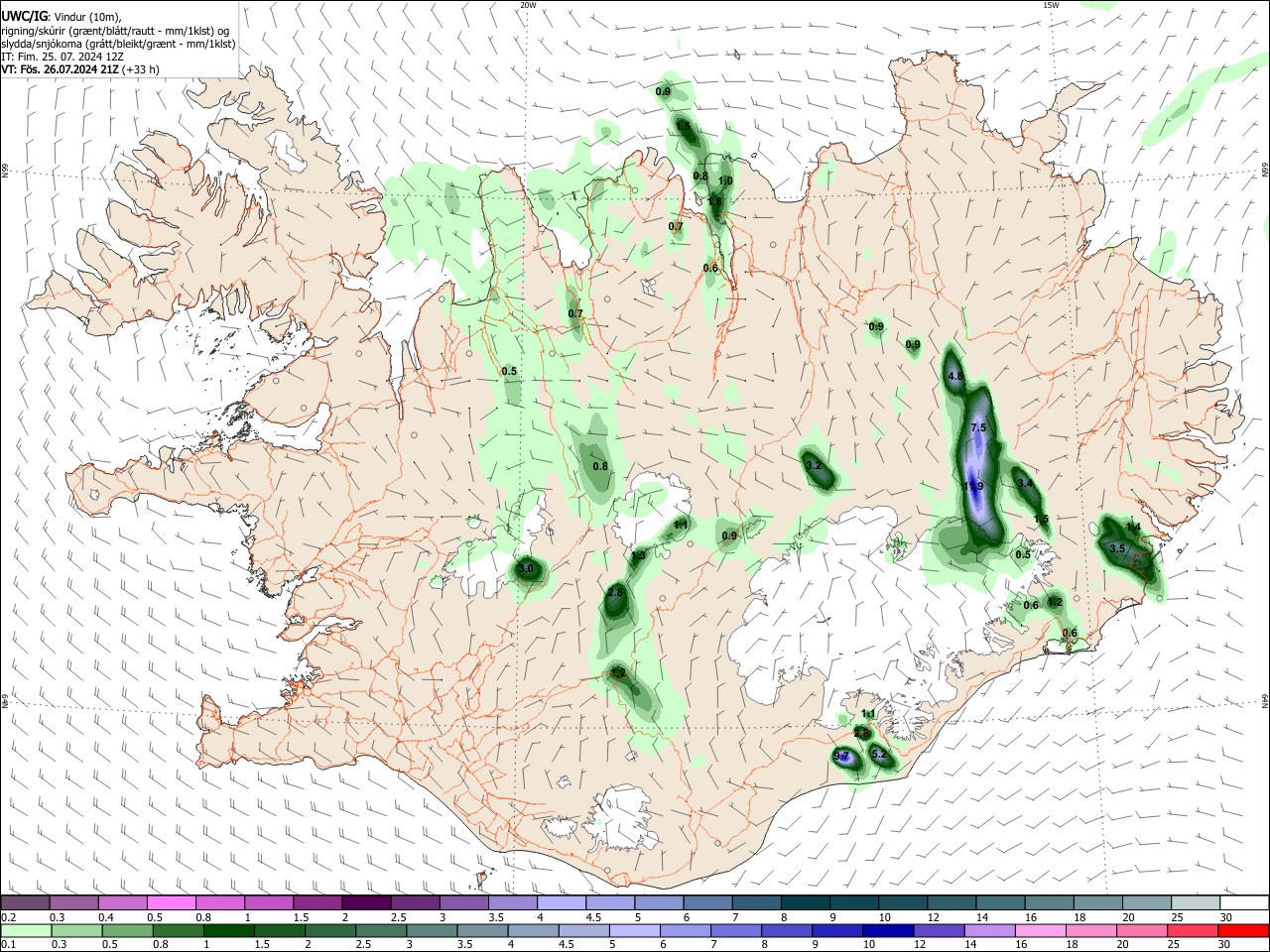Click the 20W longitude label at the top

tap(528, 5)
